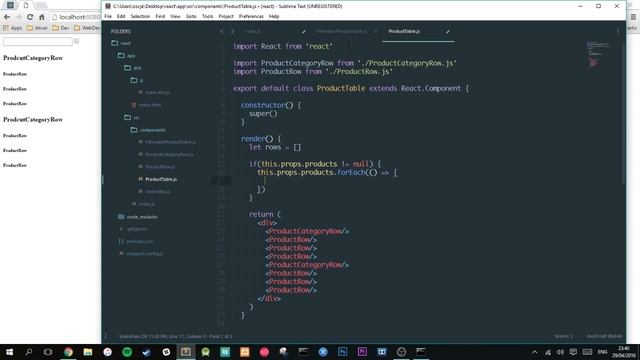Screen dimensions: 640x360
Task: Open .gitignore file in sidebar
Action: (x=137, y=229)
